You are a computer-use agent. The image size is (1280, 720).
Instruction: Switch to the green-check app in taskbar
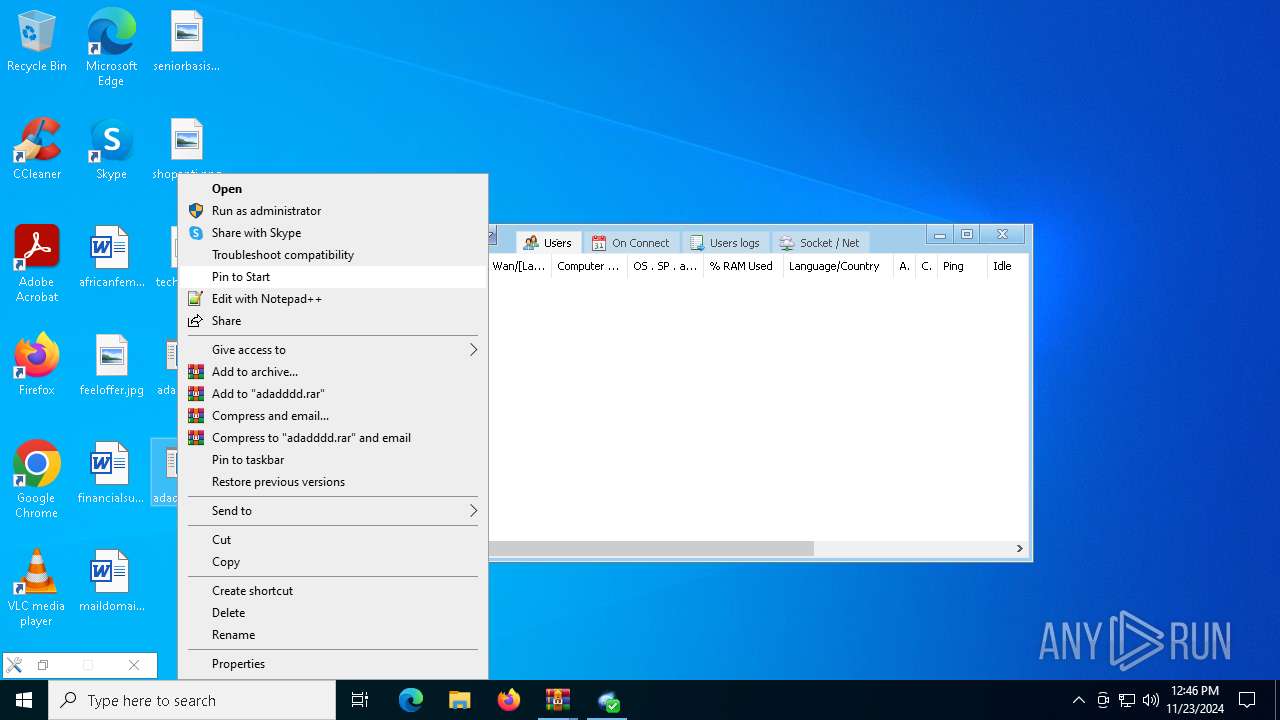(608, 700)
